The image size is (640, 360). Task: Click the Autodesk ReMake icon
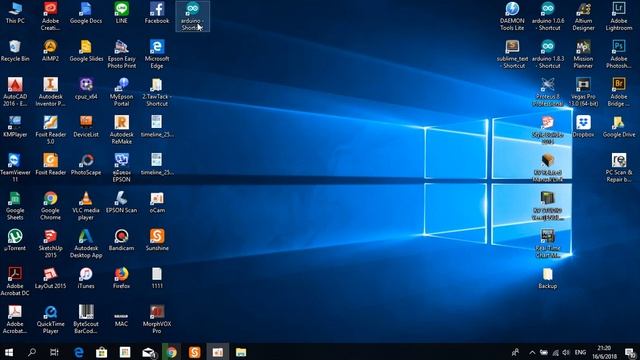click(x=121, y=130)
